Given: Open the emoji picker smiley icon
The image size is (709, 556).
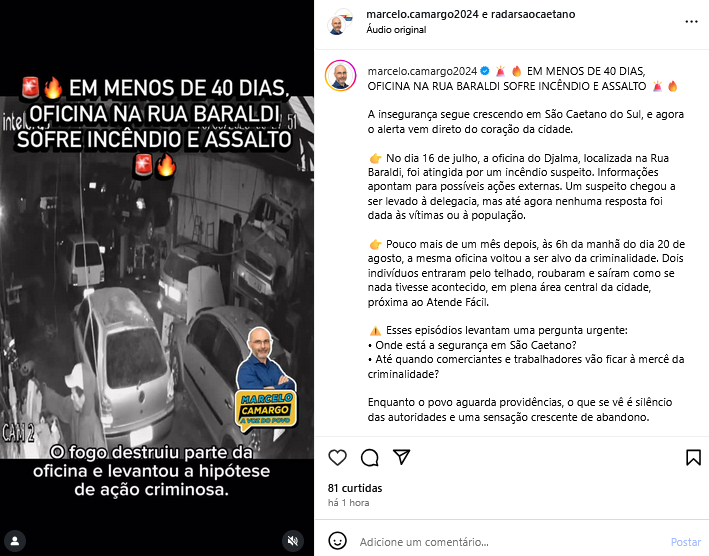Looking at the screenshot, I should coord(337,541).
